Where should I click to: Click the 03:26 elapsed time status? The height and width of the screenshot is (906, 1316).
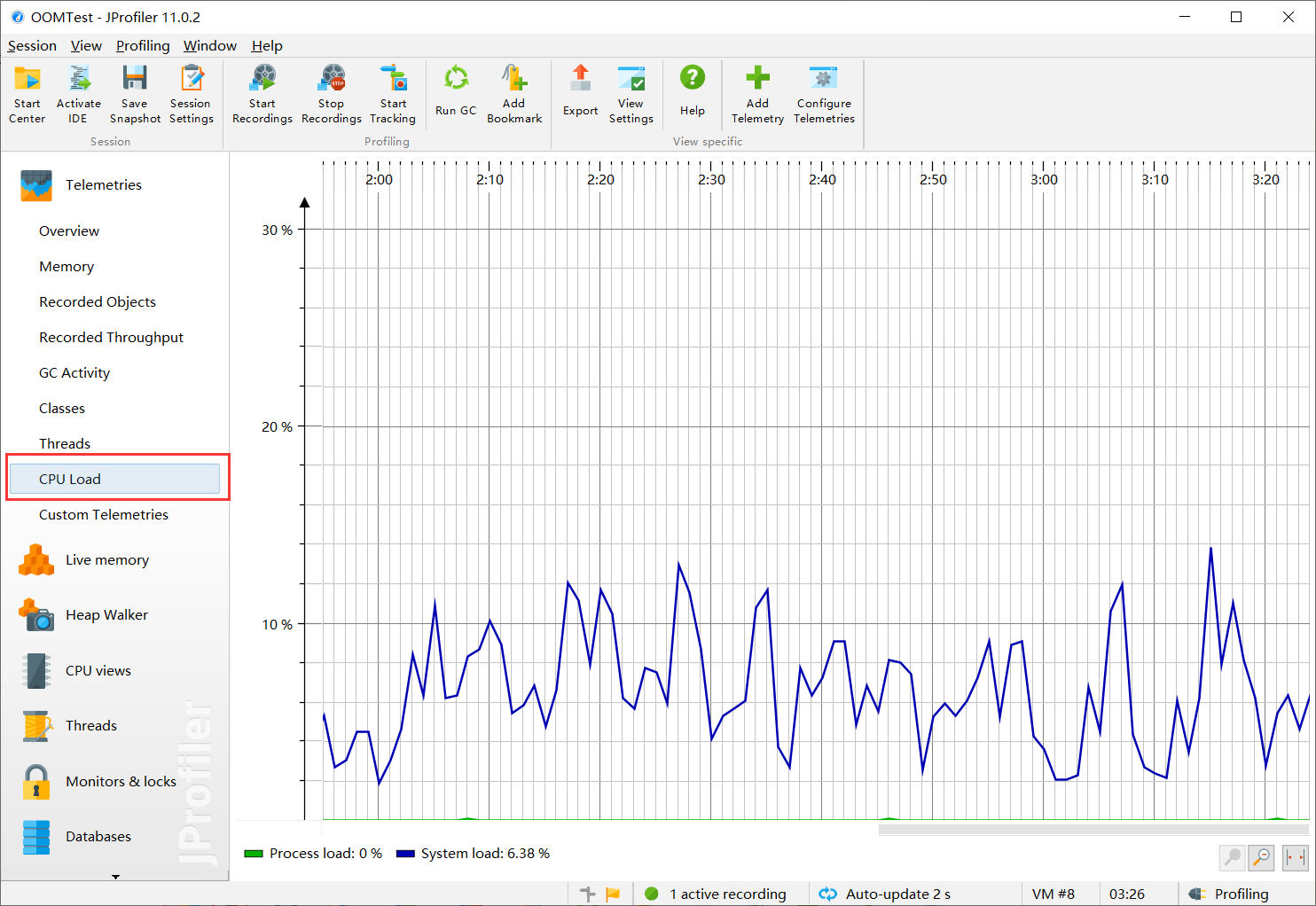pos(1127,894)
